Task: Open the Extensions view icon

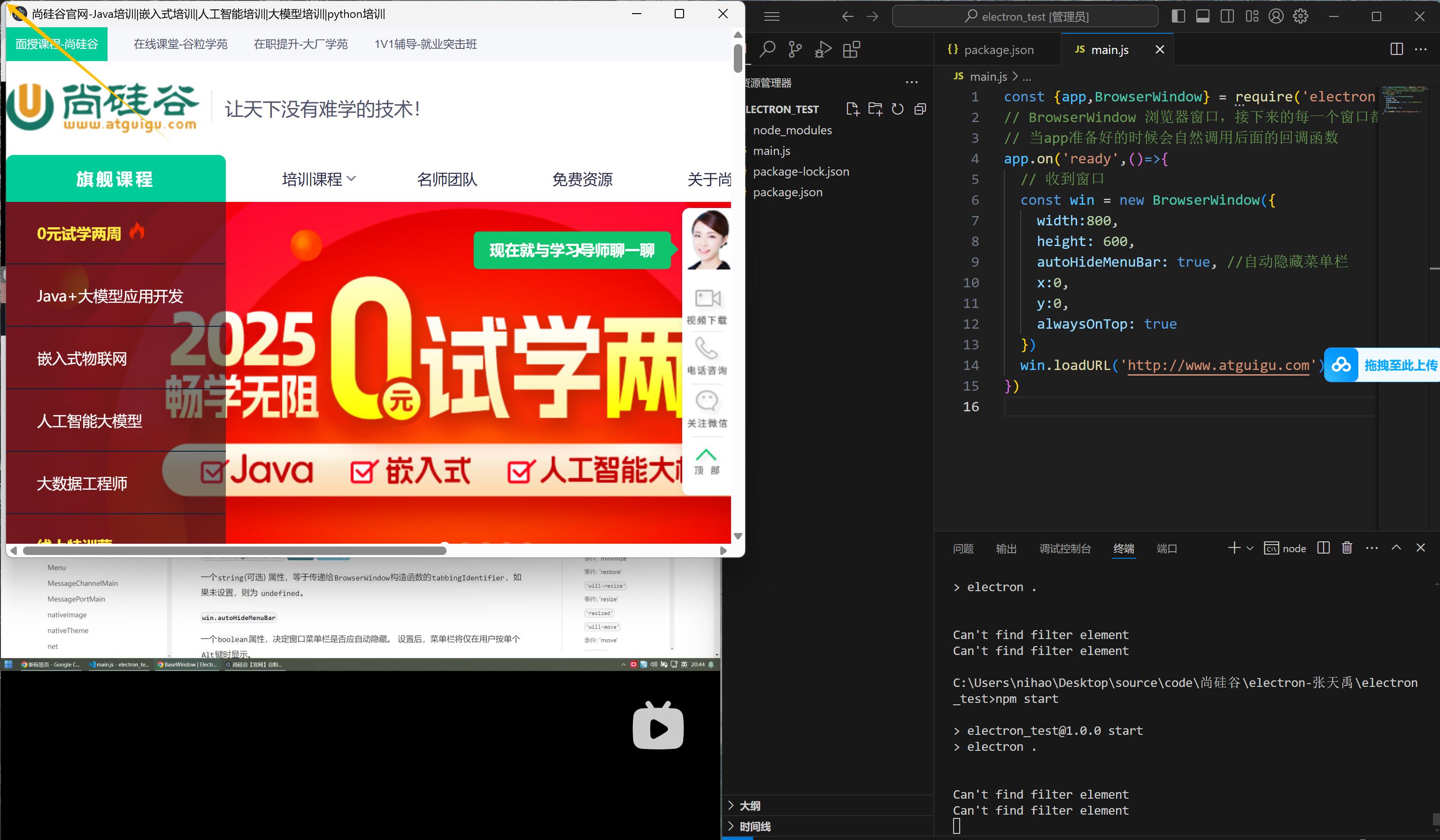Action: pos(851,50)
